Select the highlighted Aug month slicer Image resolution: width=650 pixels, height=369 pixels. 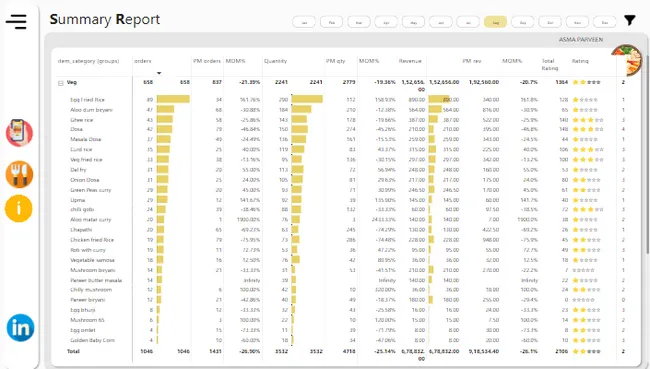(x=495, y=22)
